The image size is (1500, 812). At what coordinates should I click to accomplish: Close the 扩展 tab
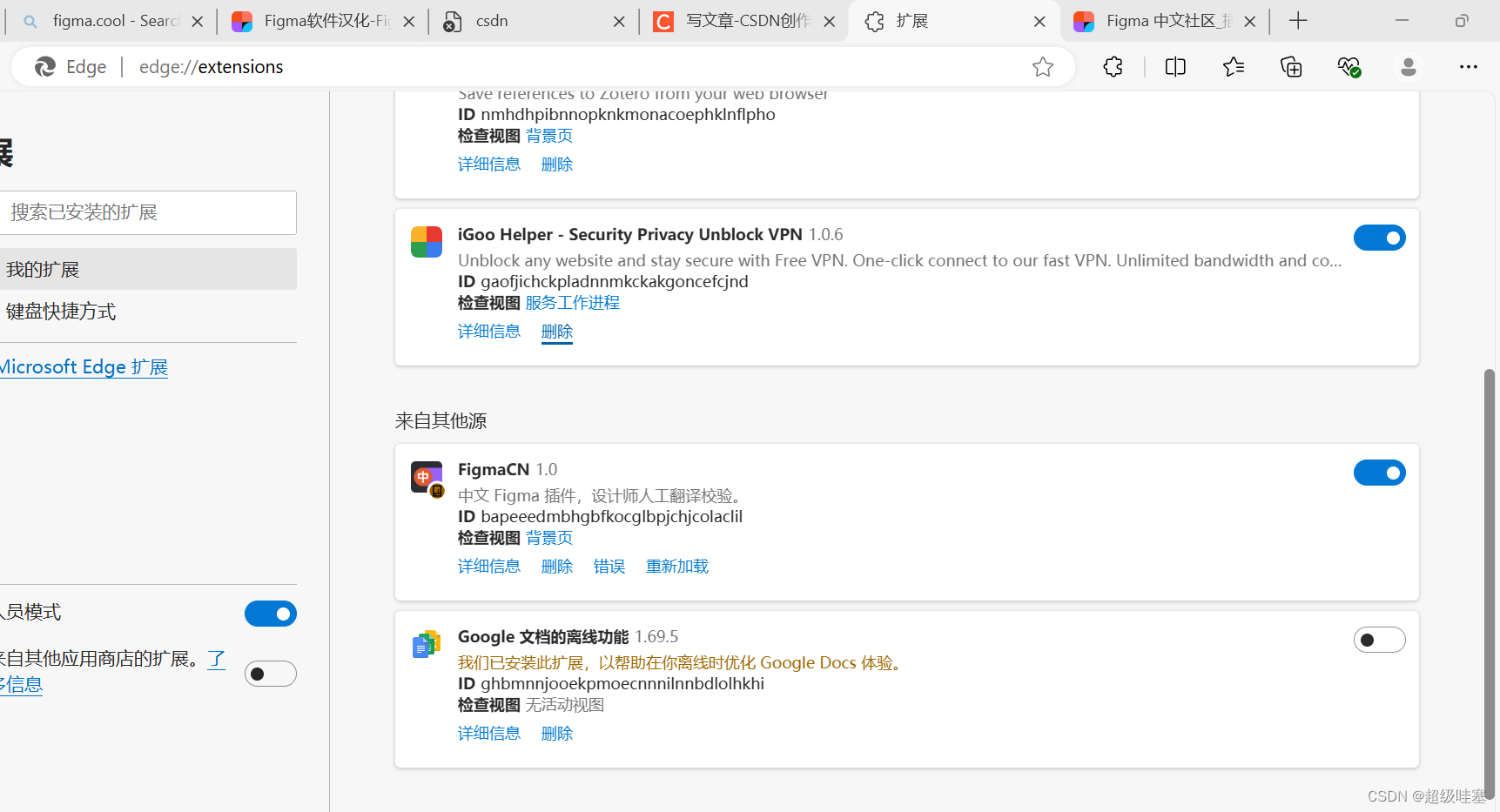tap(1039, 22)
